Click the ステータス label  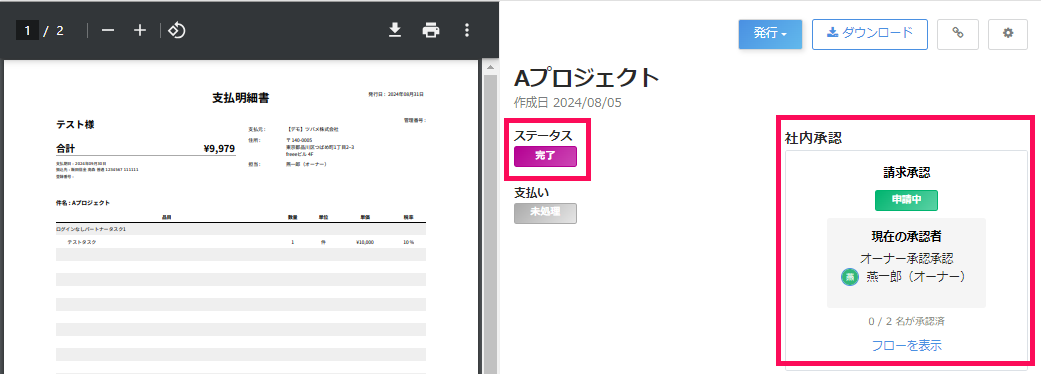(x=543, y=136)
